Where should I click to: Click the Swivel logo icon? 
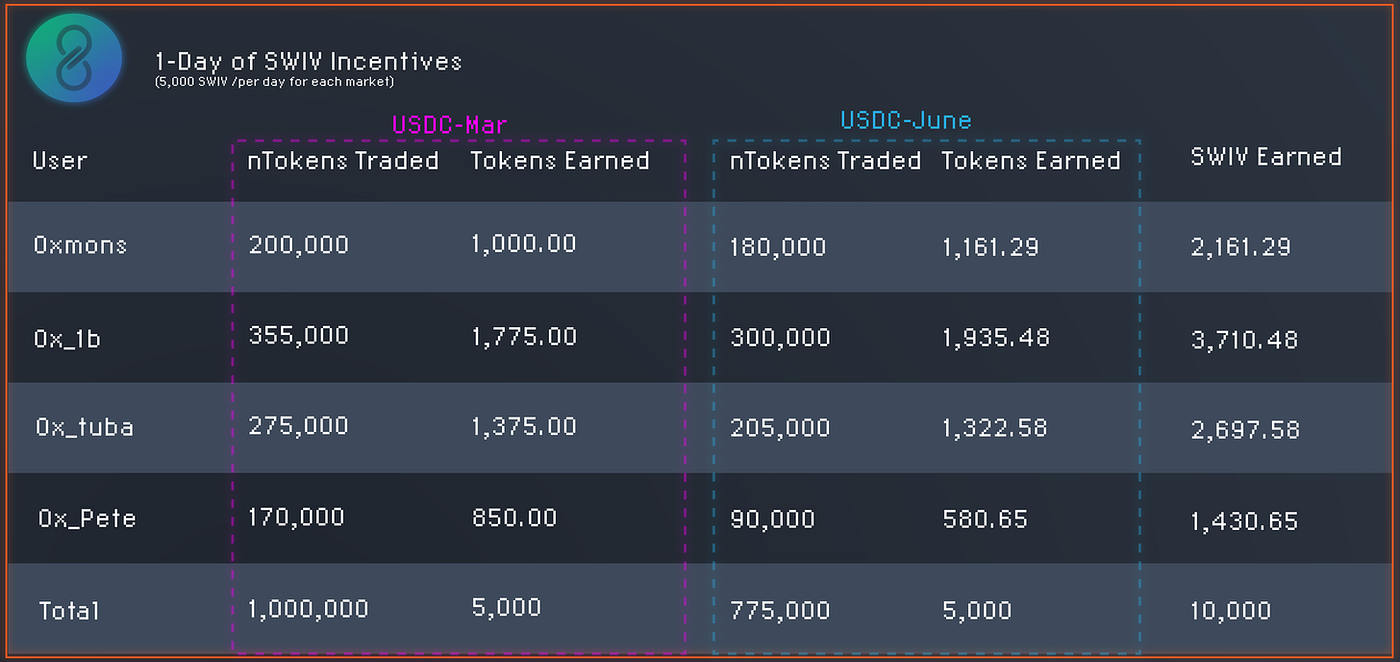pos(74,58)
